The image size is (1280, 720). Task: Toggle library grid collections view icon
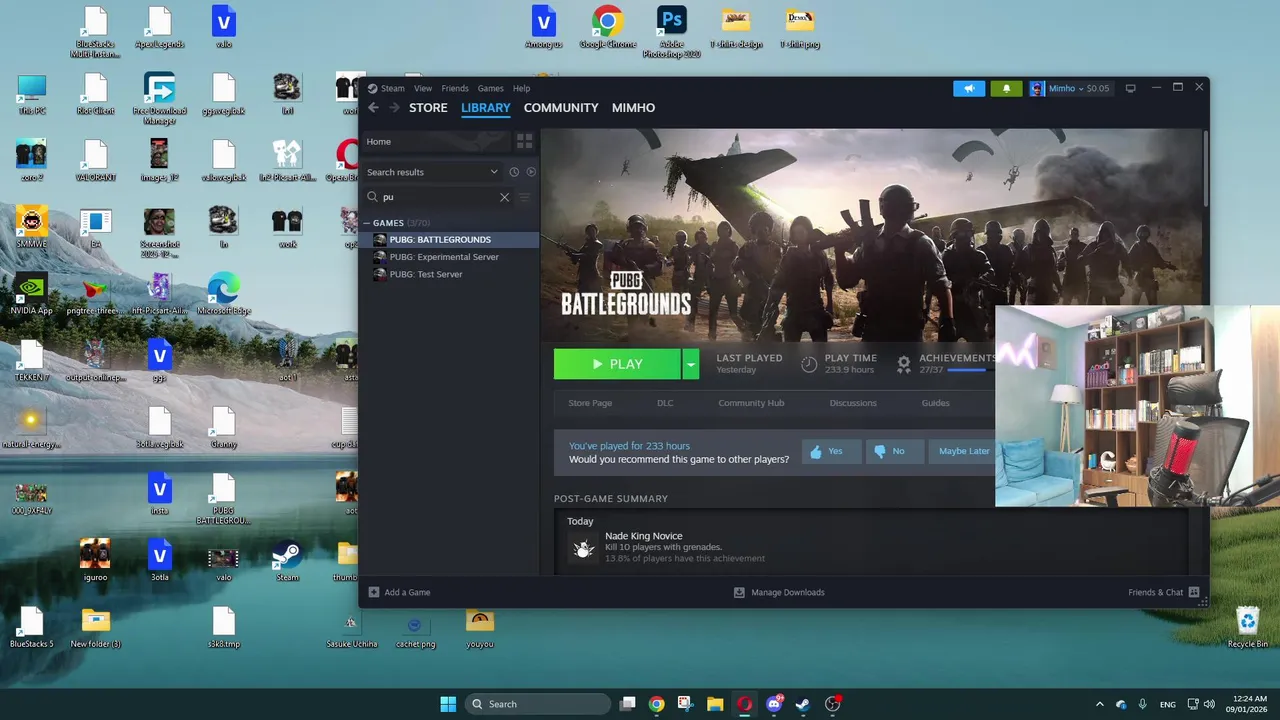click(525, 141)
